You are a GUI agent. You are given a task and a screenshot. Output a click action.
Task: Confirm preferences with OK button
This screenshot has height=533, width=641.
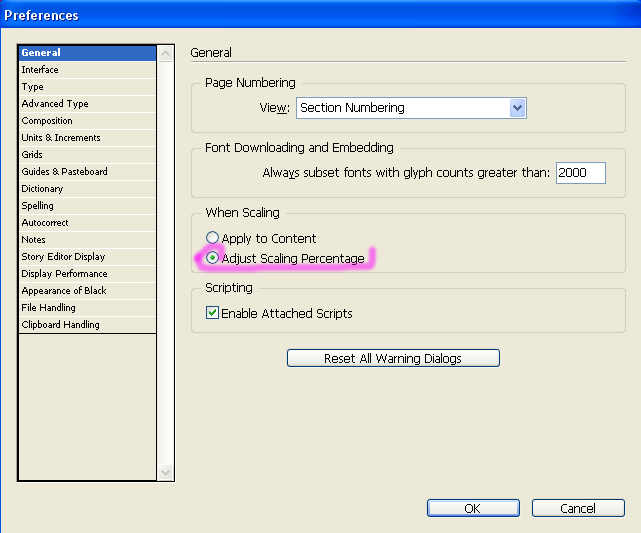pyautogui.click(x=473, y=508)
